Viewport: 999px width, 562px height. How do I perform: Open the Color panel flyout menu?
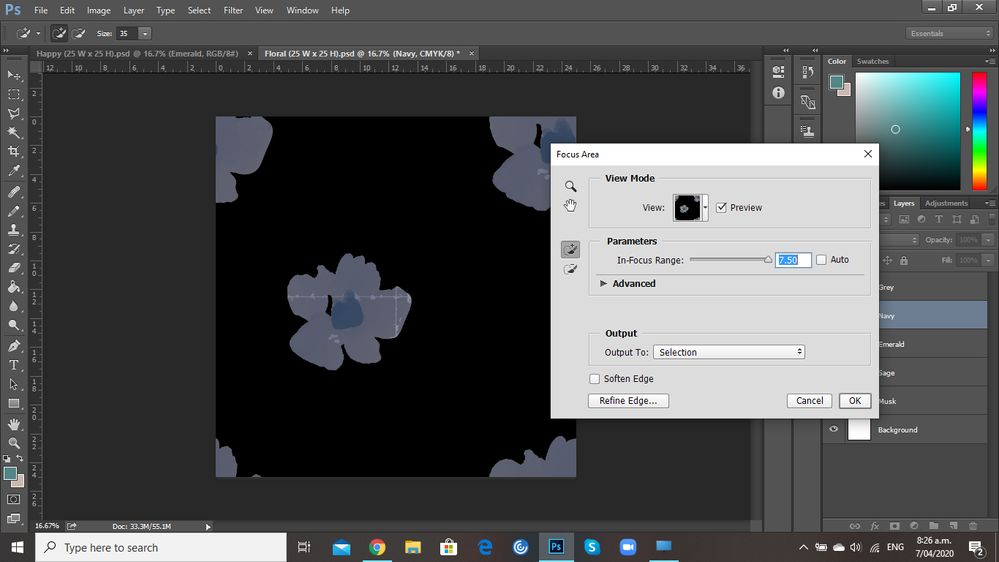(x=989, y=61)
